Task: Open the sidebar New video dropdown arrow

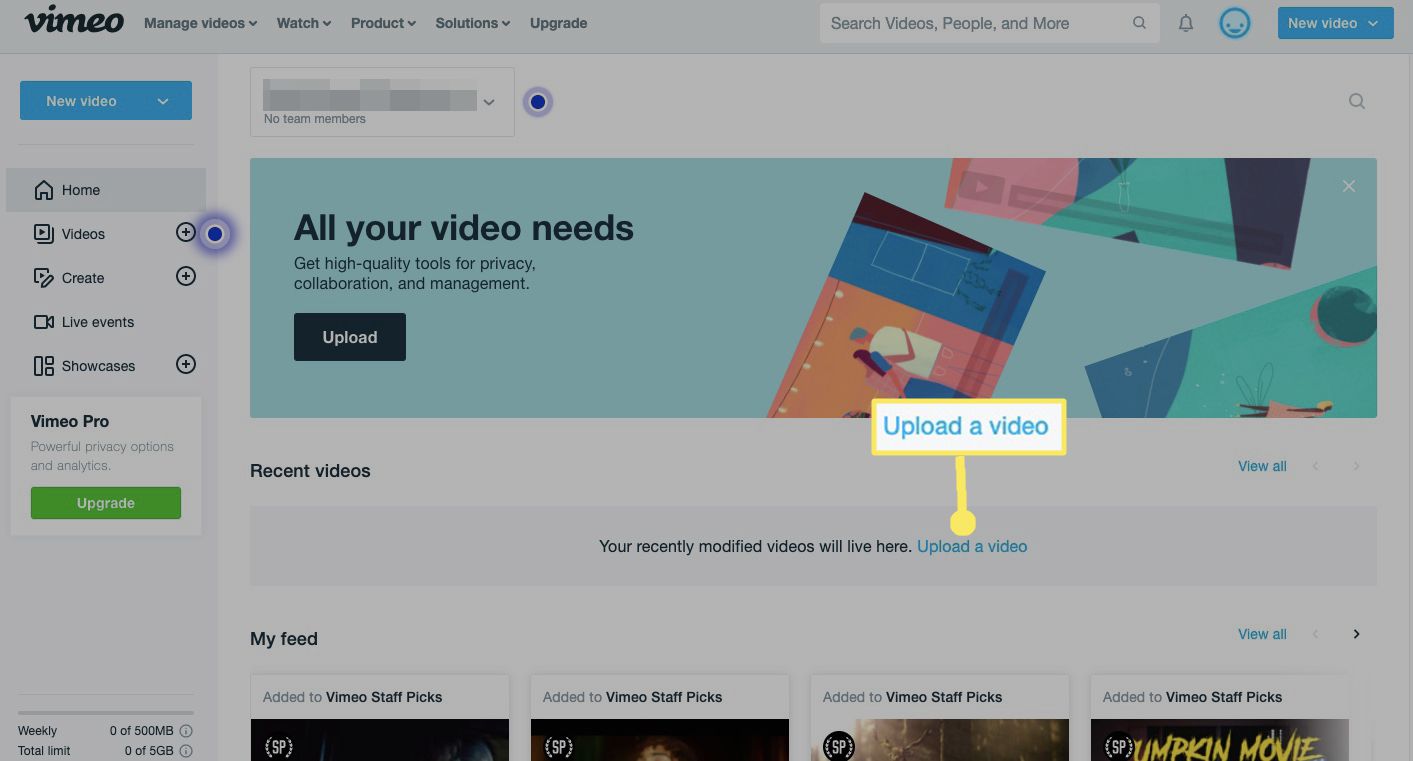Action: tap(163, 101)
